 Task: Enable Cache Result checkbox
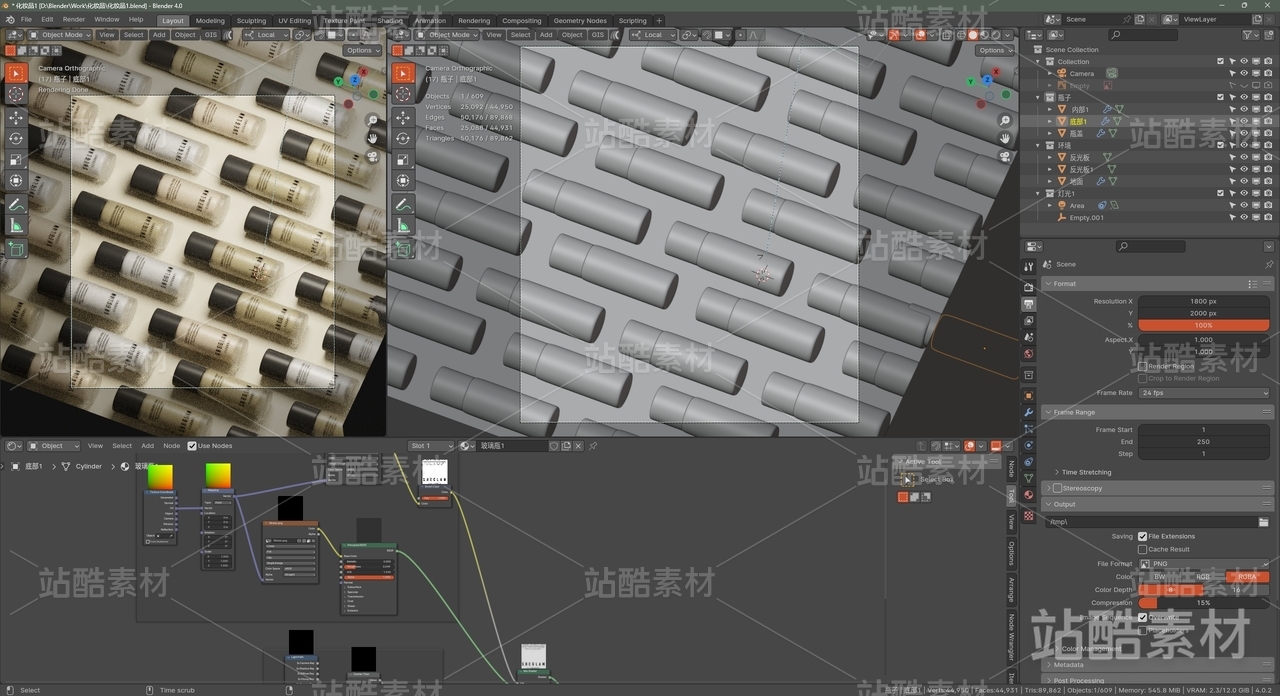[x=1142, y=549]
